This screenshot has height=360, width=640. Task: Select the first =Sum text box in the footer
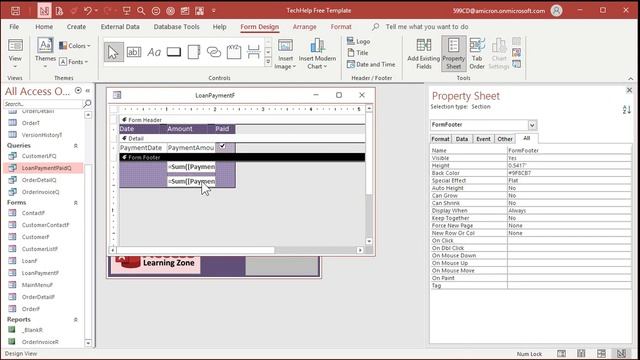[x=191, y=167]
